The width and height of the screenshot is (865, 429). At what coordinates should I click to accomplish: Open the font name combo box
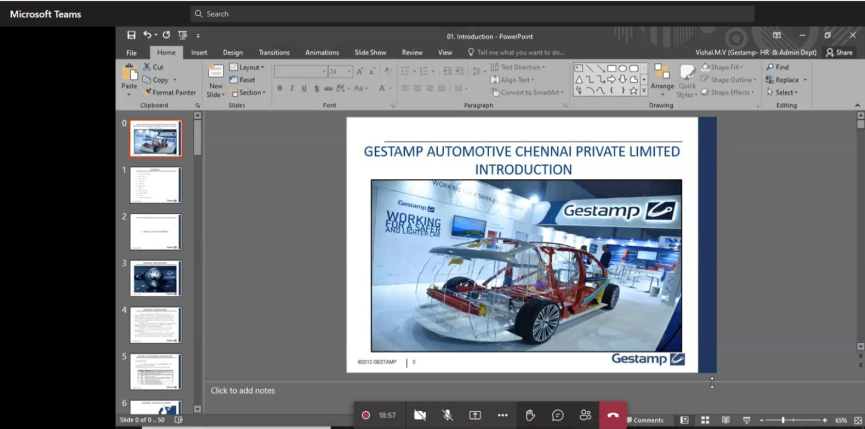[x=301, y=72]
